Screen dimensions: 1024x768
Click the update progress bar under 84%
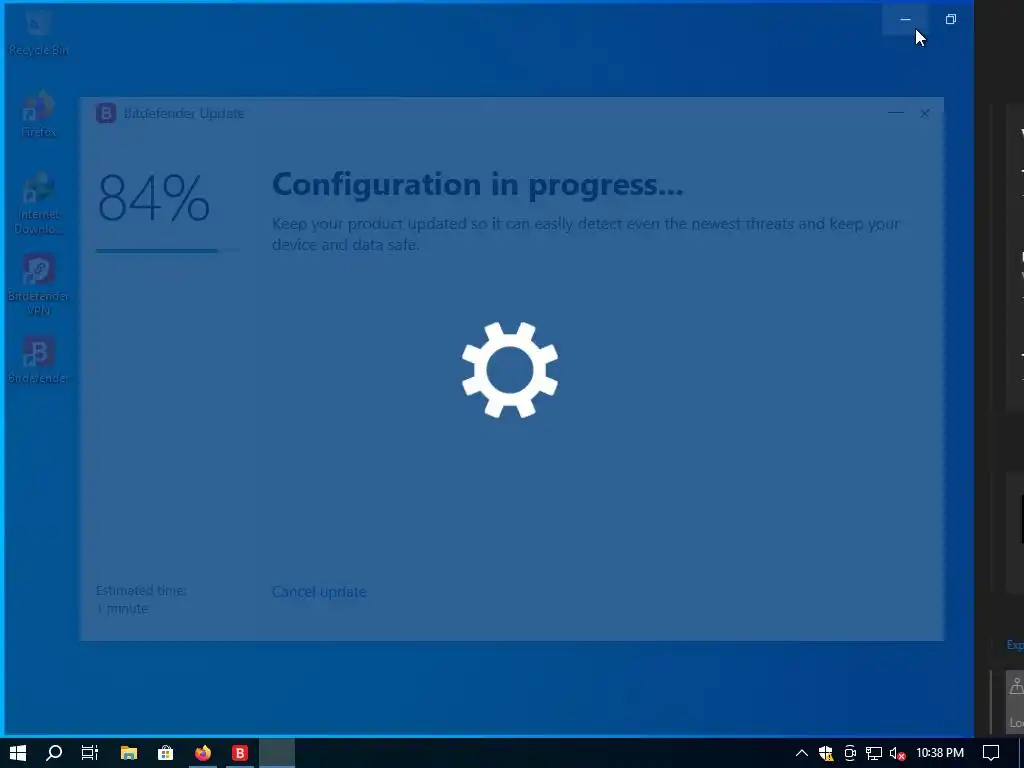(x=167, y=250)
